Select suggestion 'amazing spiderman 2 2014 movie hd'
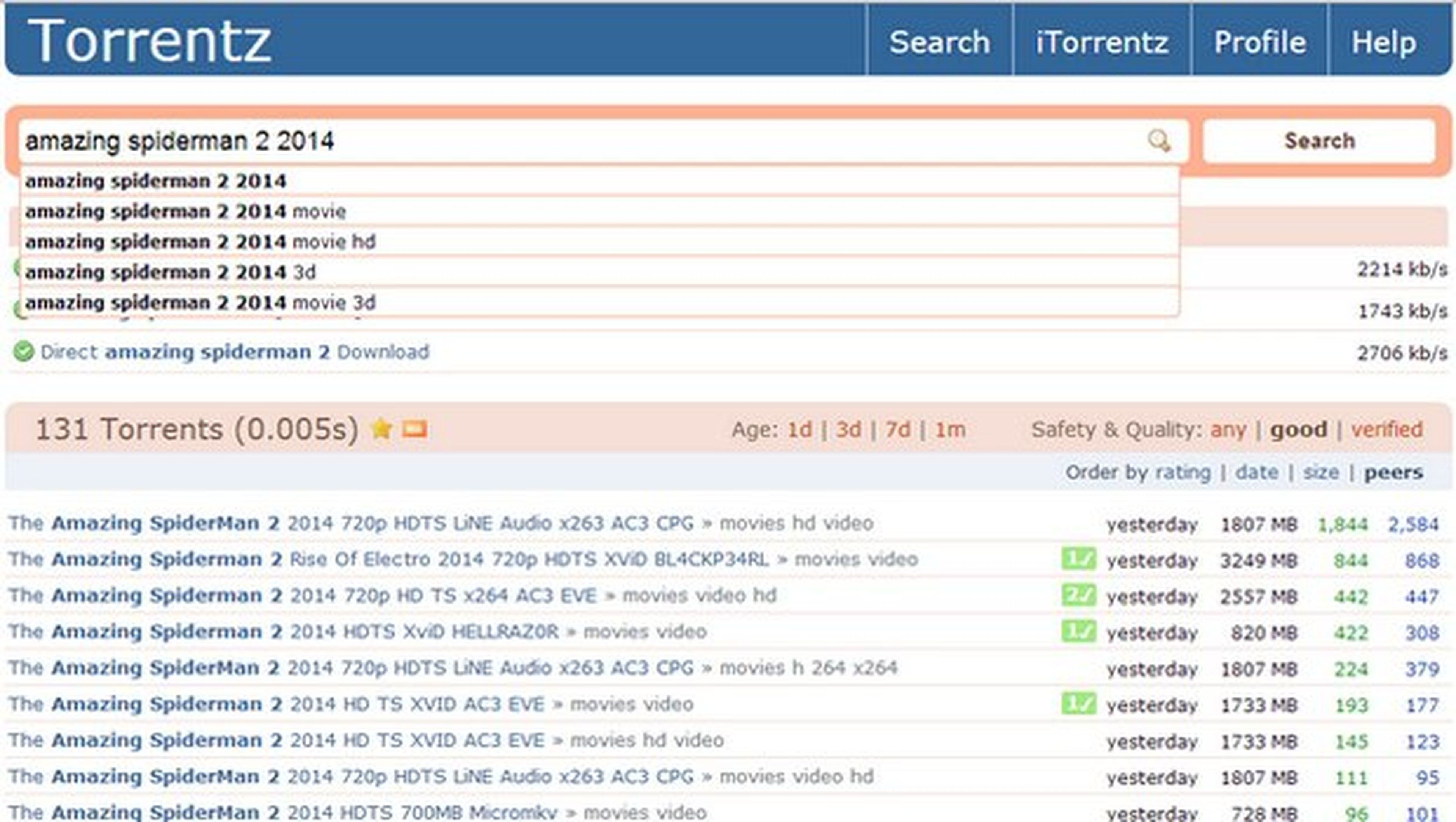 (600, 242)
